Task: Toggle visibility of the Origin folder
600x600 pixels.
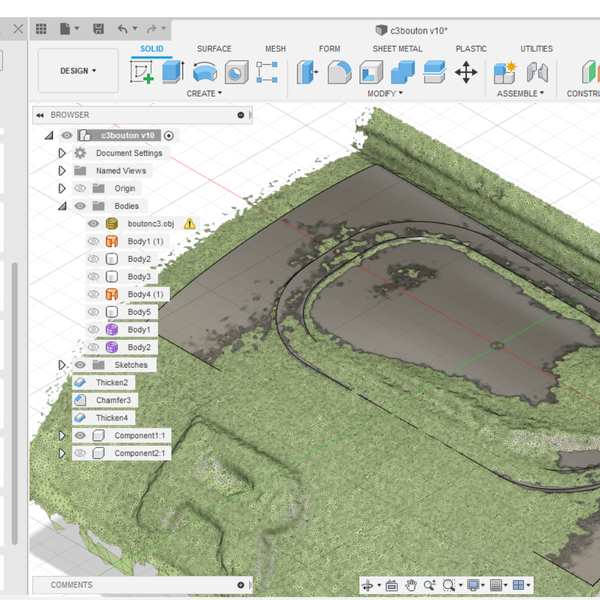Action: coord(80,188)
